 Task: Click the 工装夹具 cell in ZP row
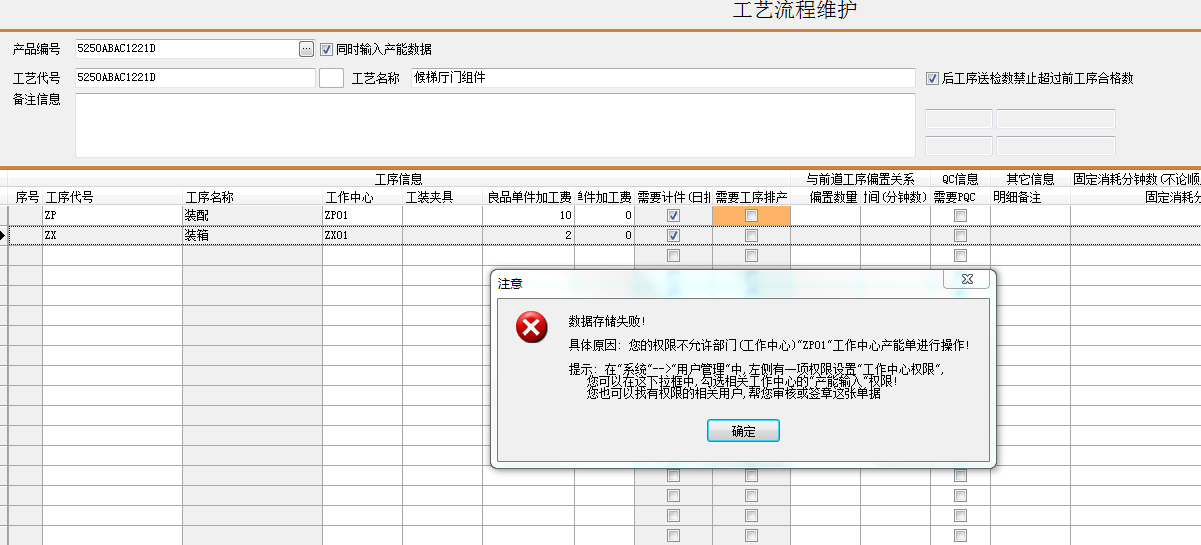tap(442, 216)
